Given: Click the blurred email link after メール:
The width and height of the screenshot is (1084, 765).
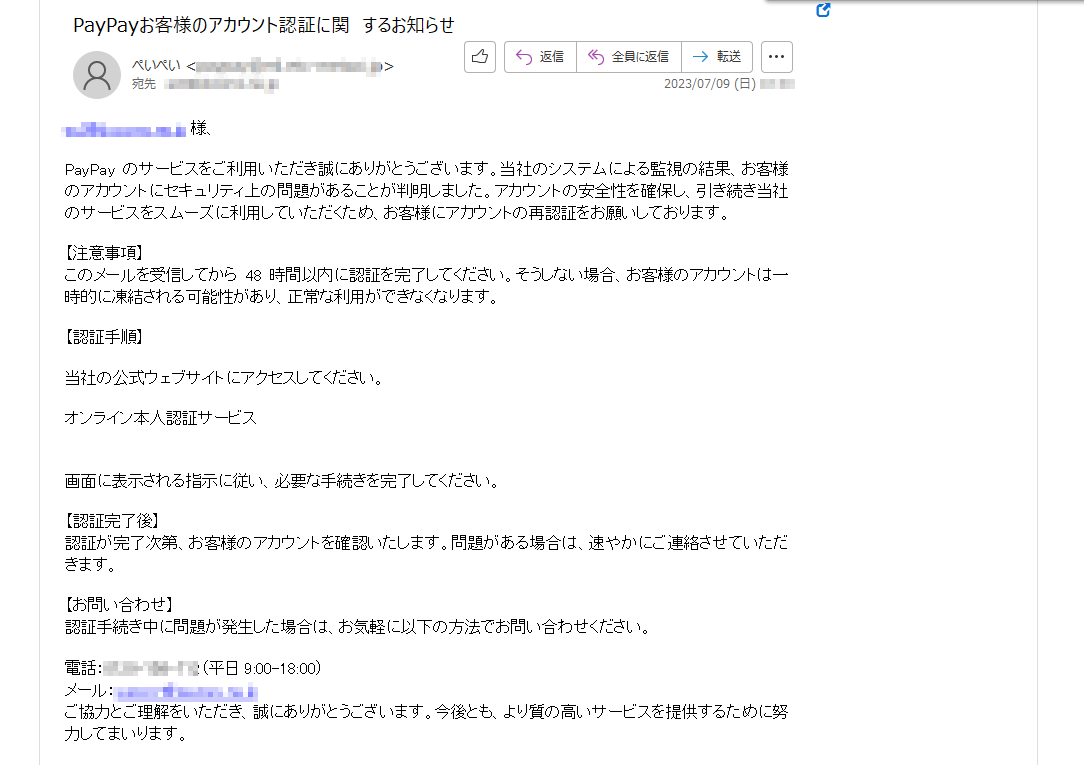Looking at the screenshot, I should [186, 690].
